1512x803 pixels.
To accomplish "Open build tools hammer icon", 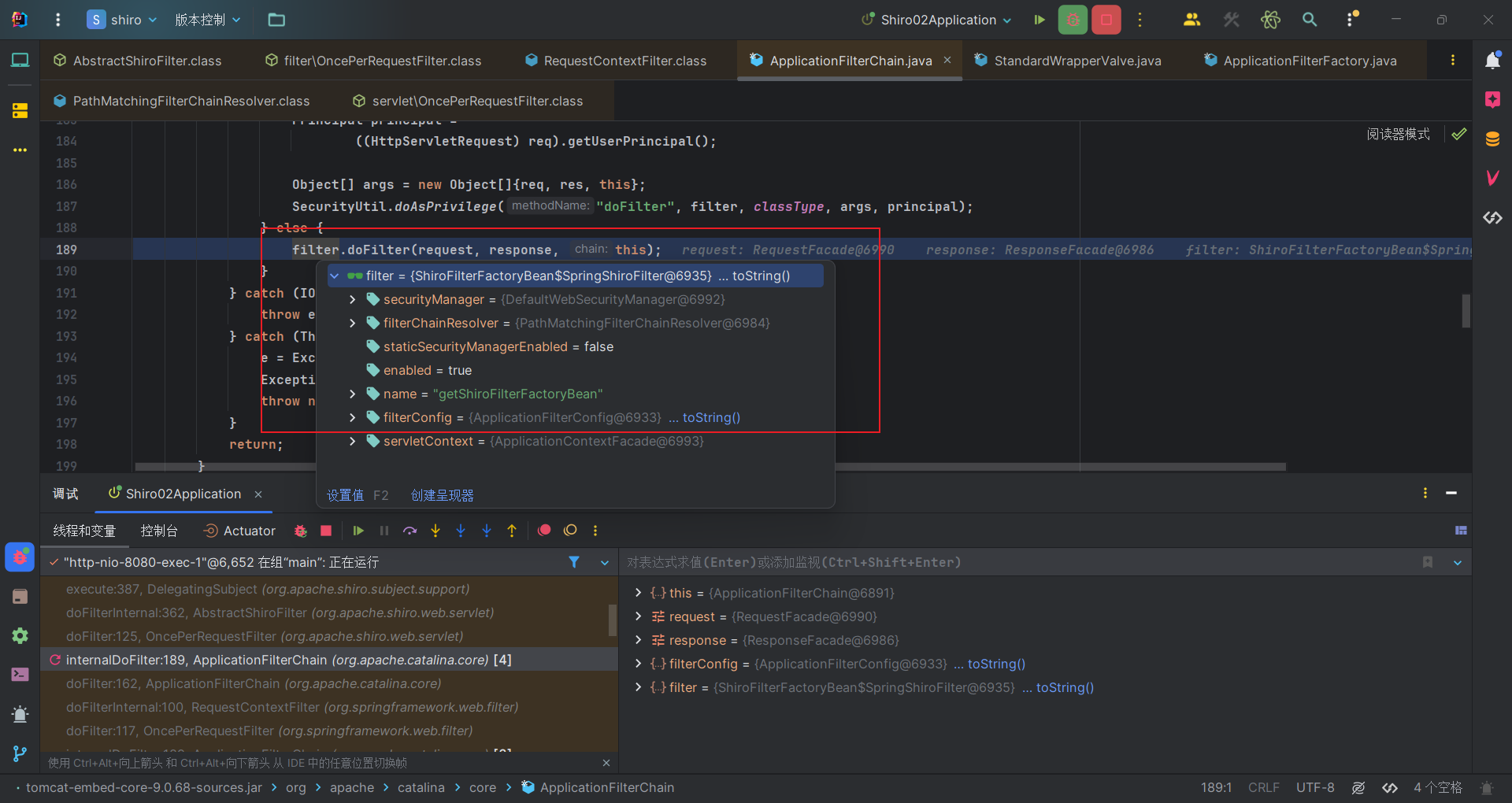I will pos(1232,20).
